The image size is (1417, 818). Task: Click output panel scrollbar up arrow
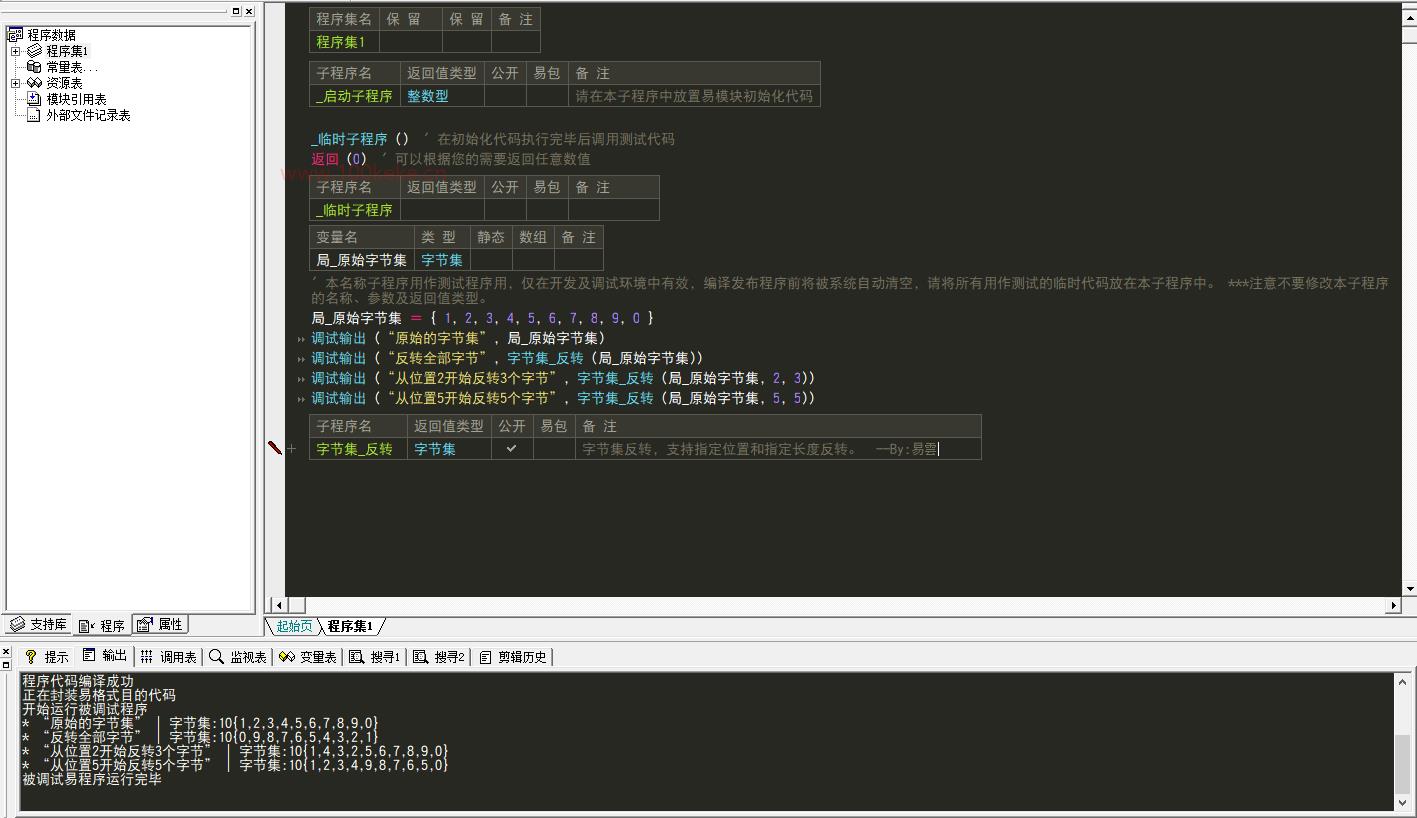pyautogui.click(x=1403, y=682)
